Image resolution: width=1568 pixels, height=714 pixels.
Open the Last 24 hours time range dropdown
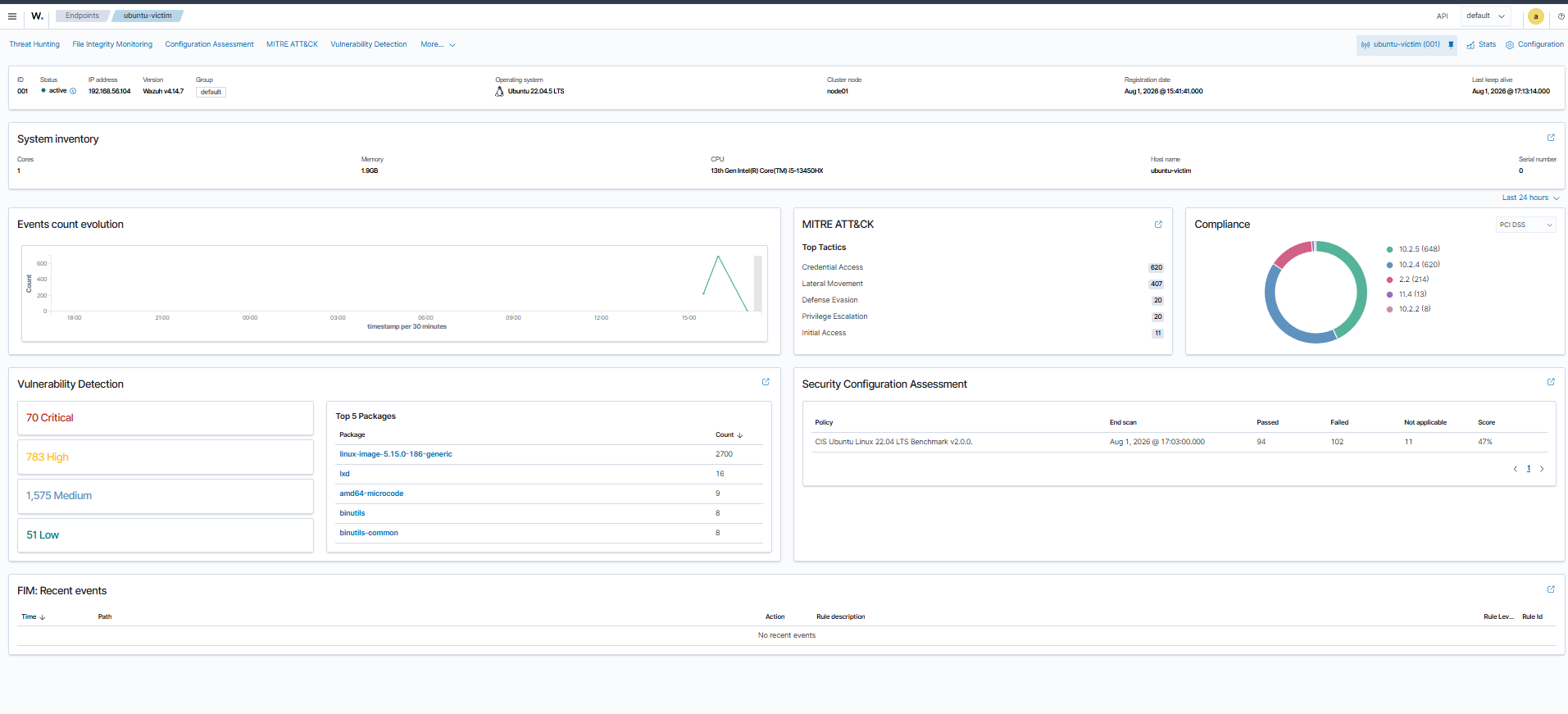(1530, 198)
